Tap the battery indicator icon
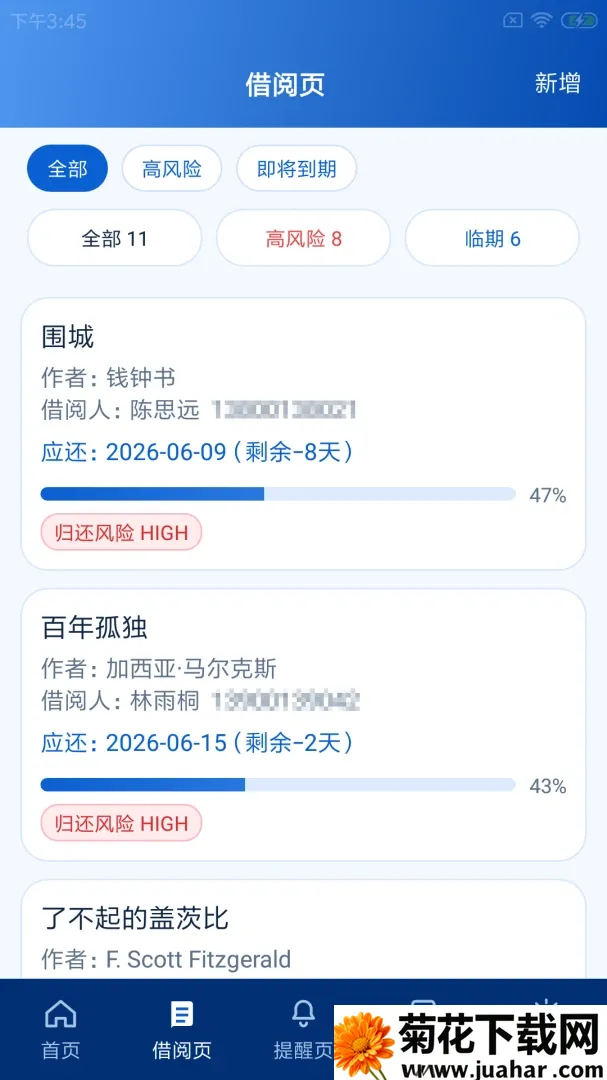 pos(579,21)
